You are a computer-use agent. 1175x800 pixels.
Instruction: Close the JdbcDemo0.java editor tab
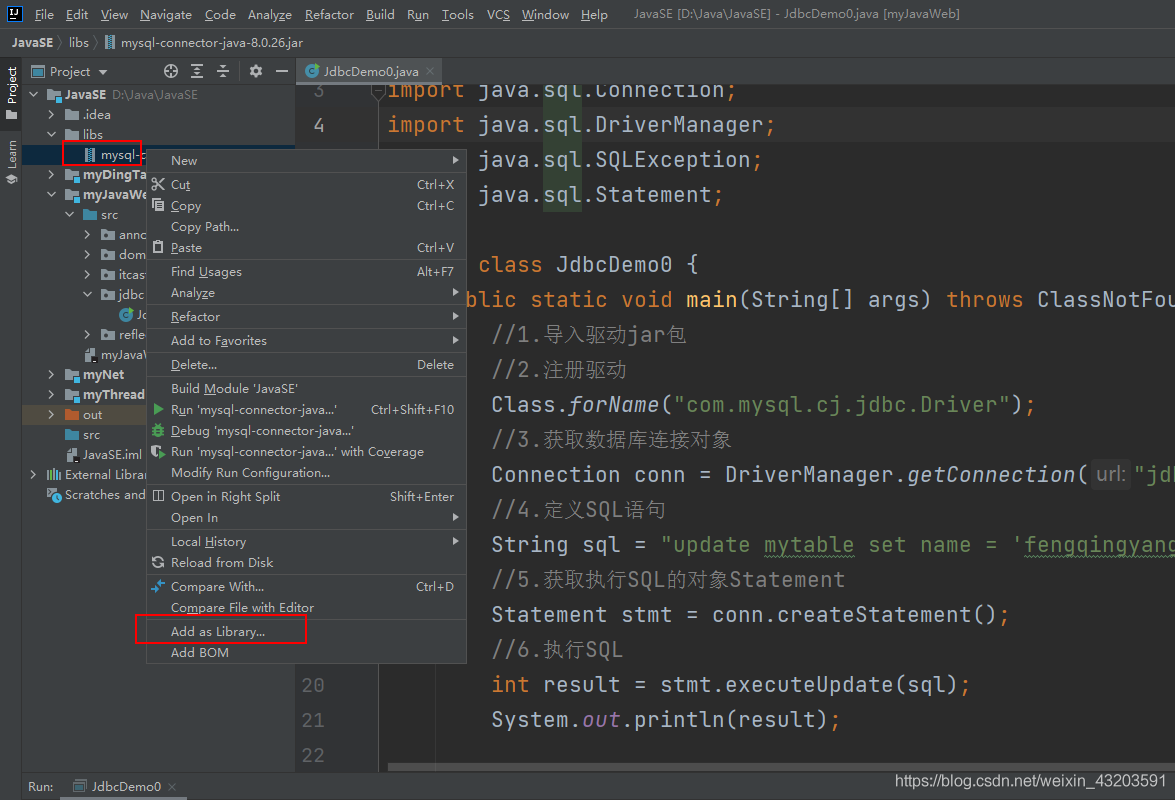430,71
